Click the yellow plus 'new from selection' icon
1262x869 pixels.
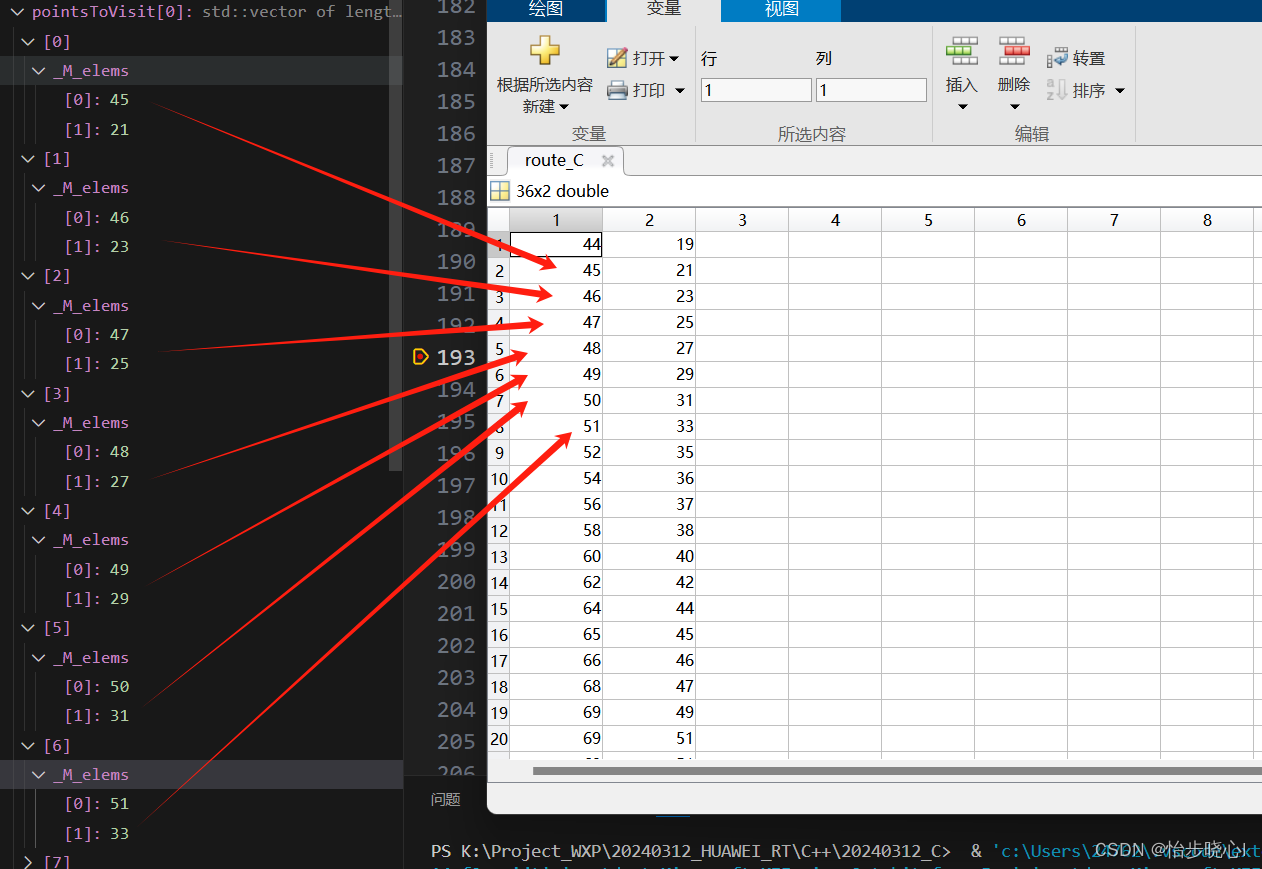545,50
